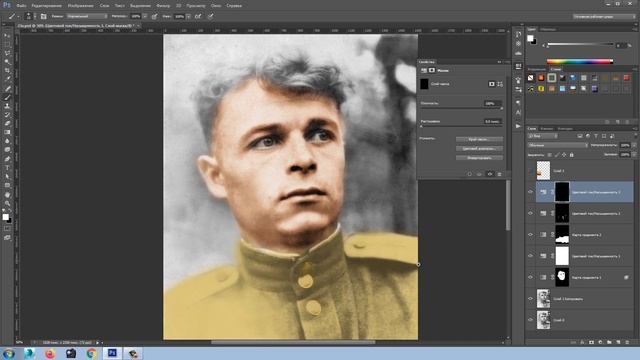Click the Color Range button
Viewport: 640px width, 360px height.
[479, 149]
